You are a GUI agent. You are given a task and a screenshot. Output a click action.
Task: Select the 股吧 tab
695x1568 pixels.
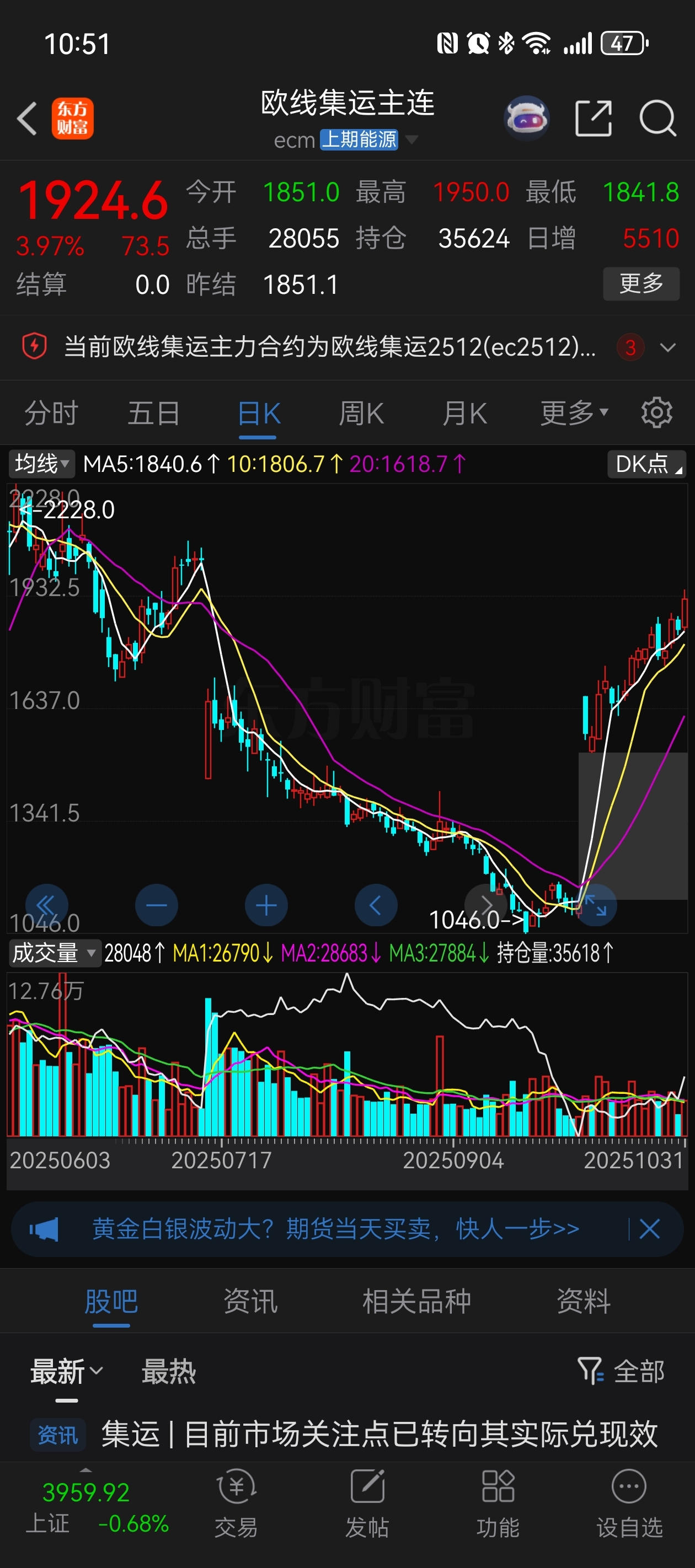pos(111,1301)
